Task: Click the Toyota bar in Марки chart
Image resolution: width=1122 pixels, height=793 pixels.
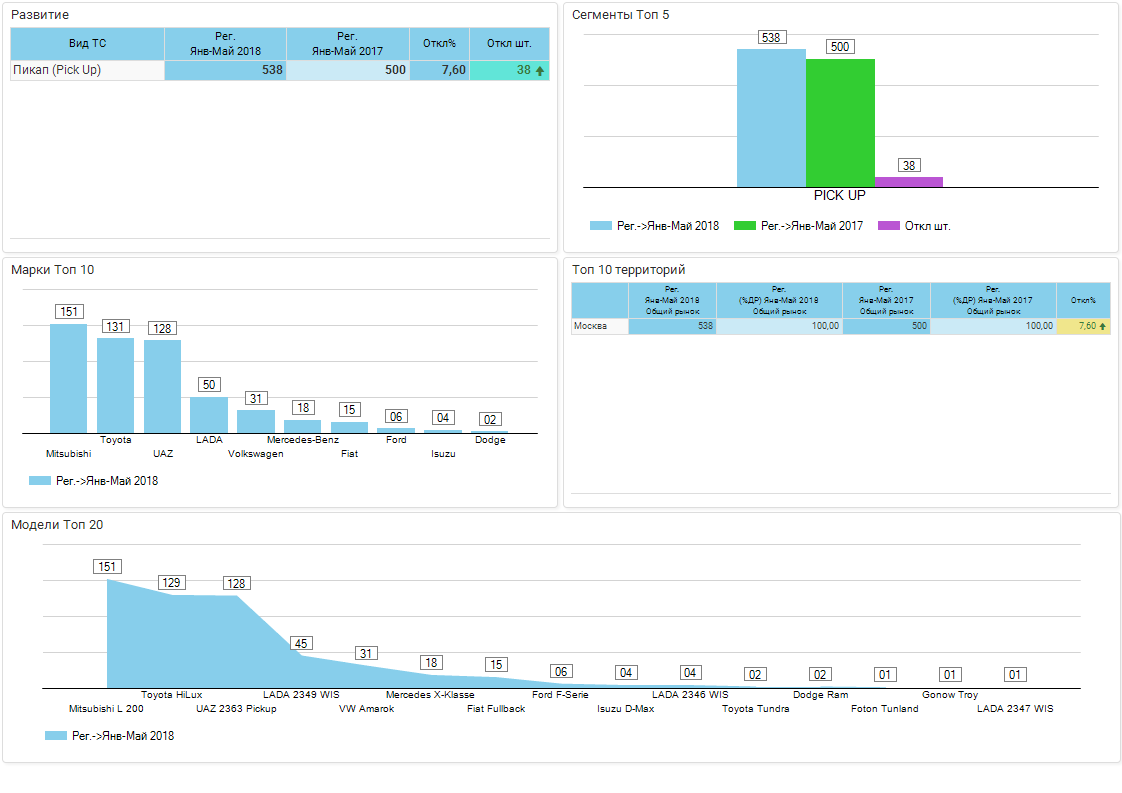Action: click(x=115, y=385)
